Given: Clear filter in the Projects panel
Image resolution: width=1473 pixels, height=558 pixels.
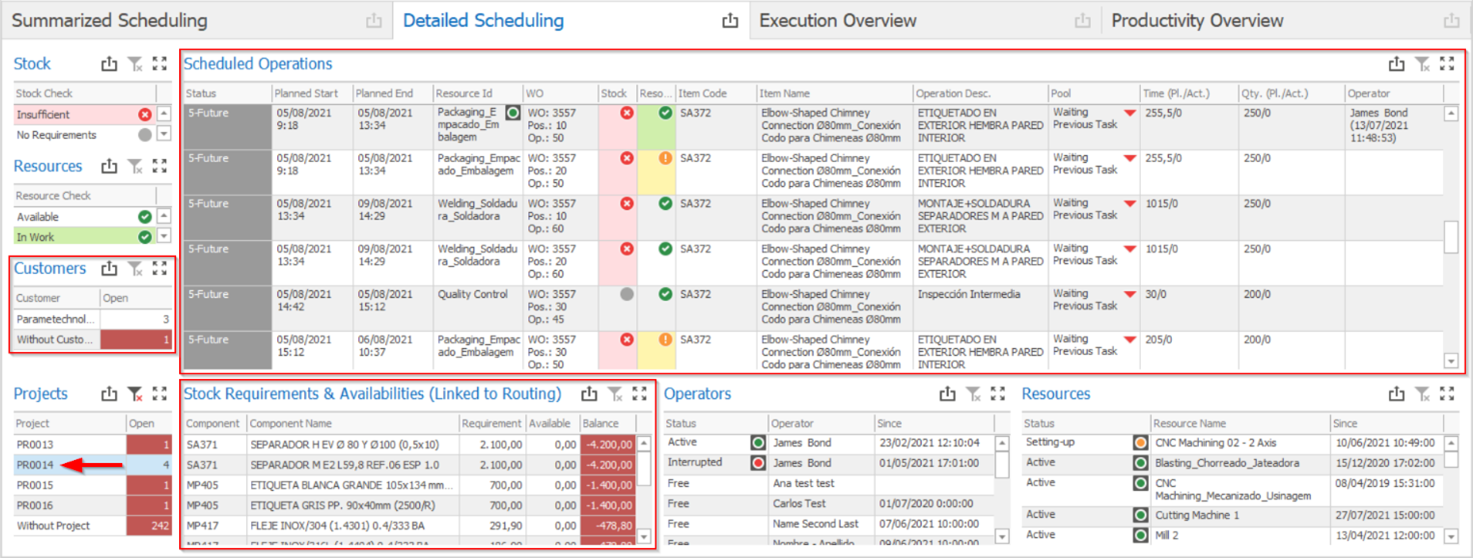Looking at the screenshot, I should point(135,394).
